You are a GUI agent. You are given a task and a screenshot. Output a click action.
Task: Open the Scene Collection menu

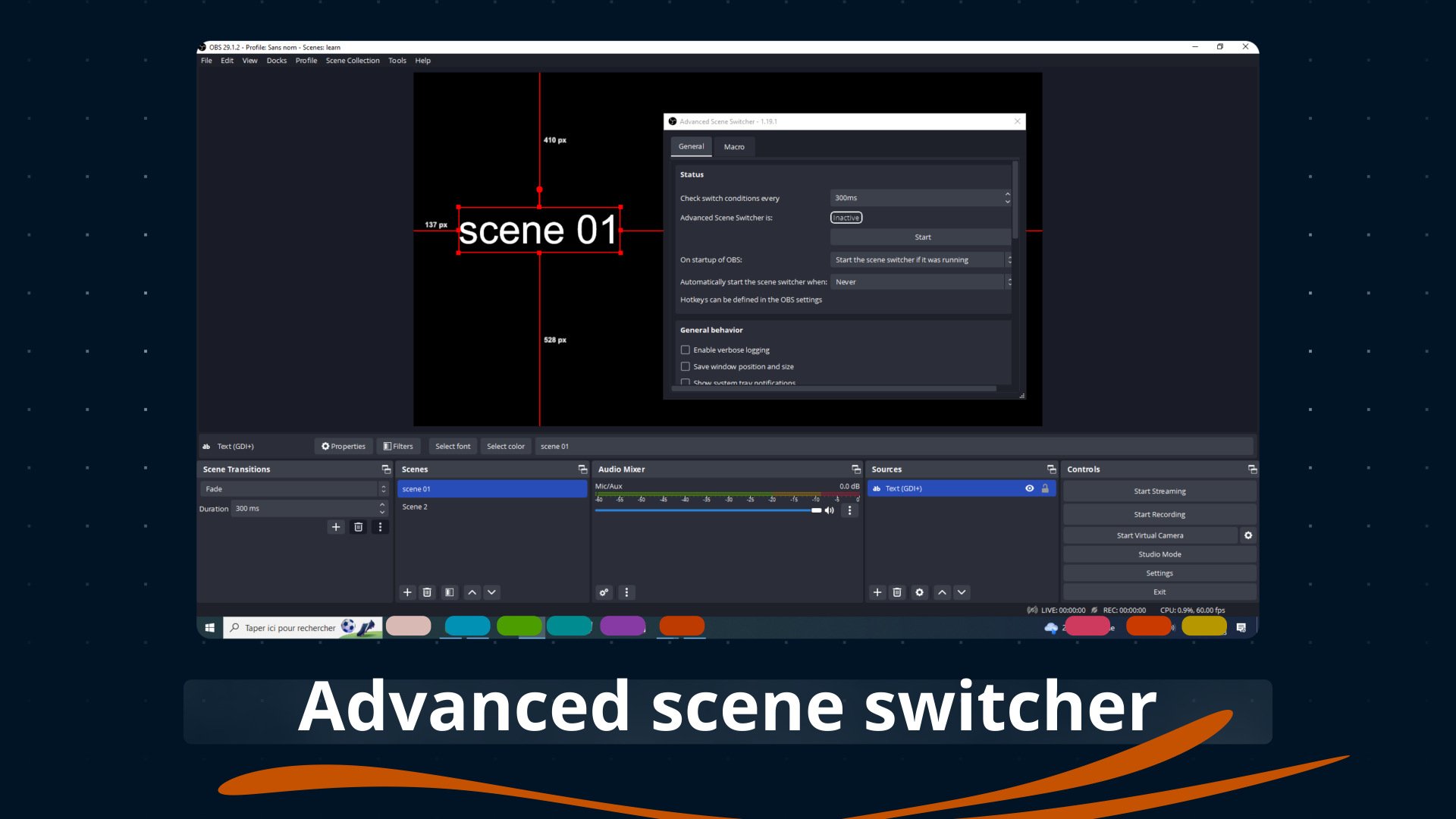pos(352,60)
